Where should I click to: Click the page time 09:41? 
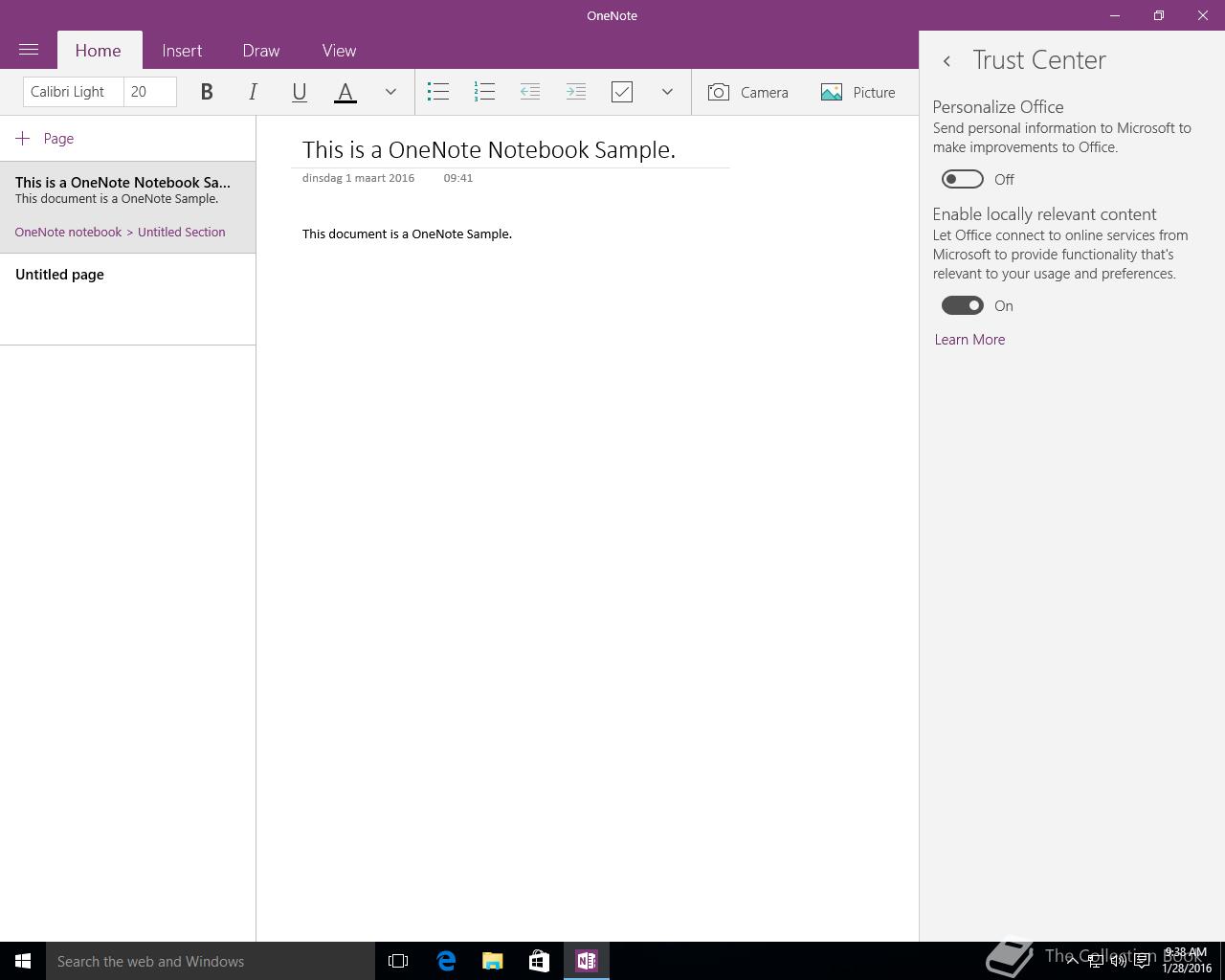(x=458, y=178)
